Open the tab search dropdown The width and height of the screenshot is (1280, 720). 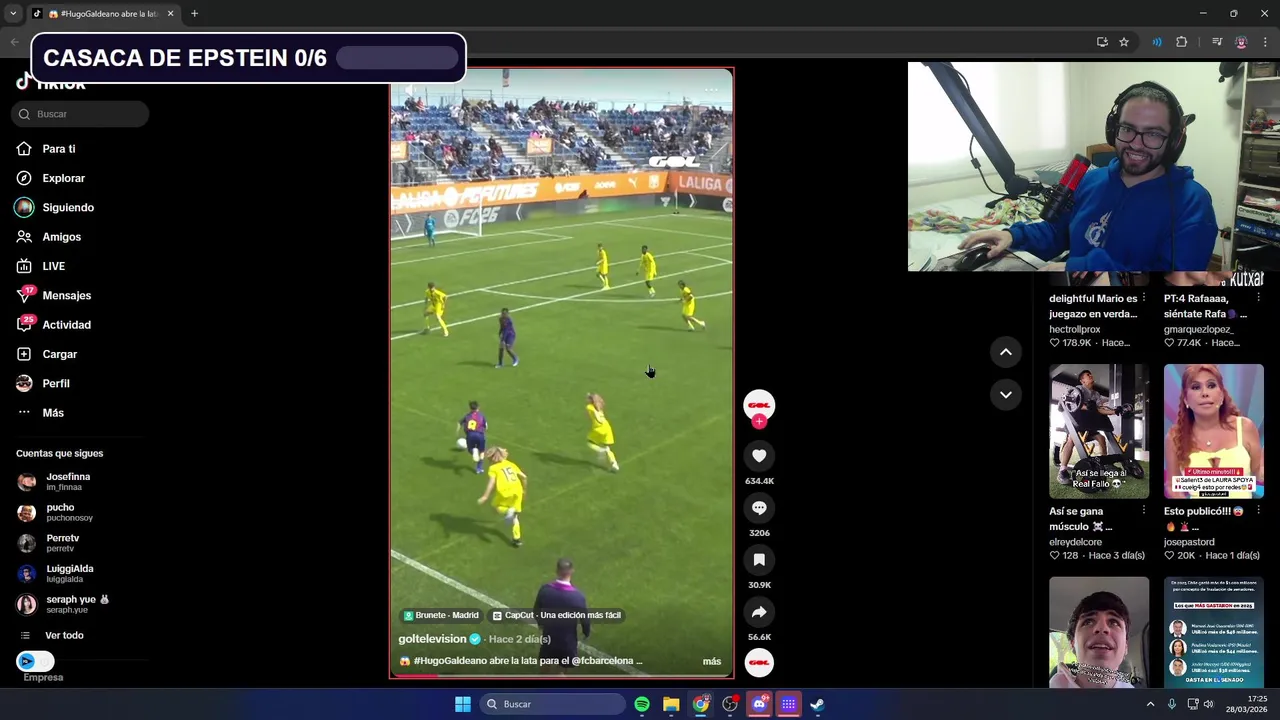[x=13, y=14]
